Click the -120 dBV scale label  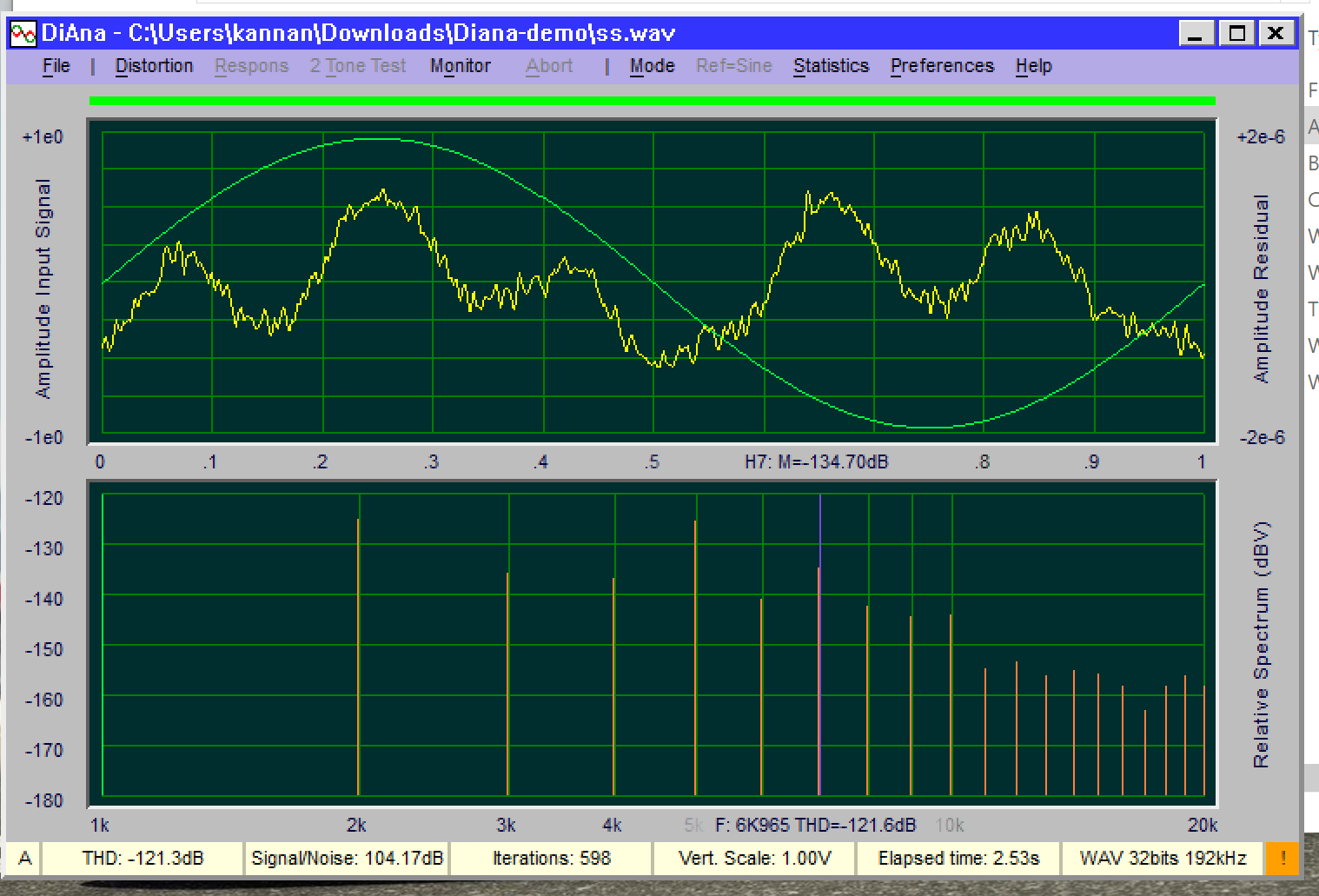(44, 498)
